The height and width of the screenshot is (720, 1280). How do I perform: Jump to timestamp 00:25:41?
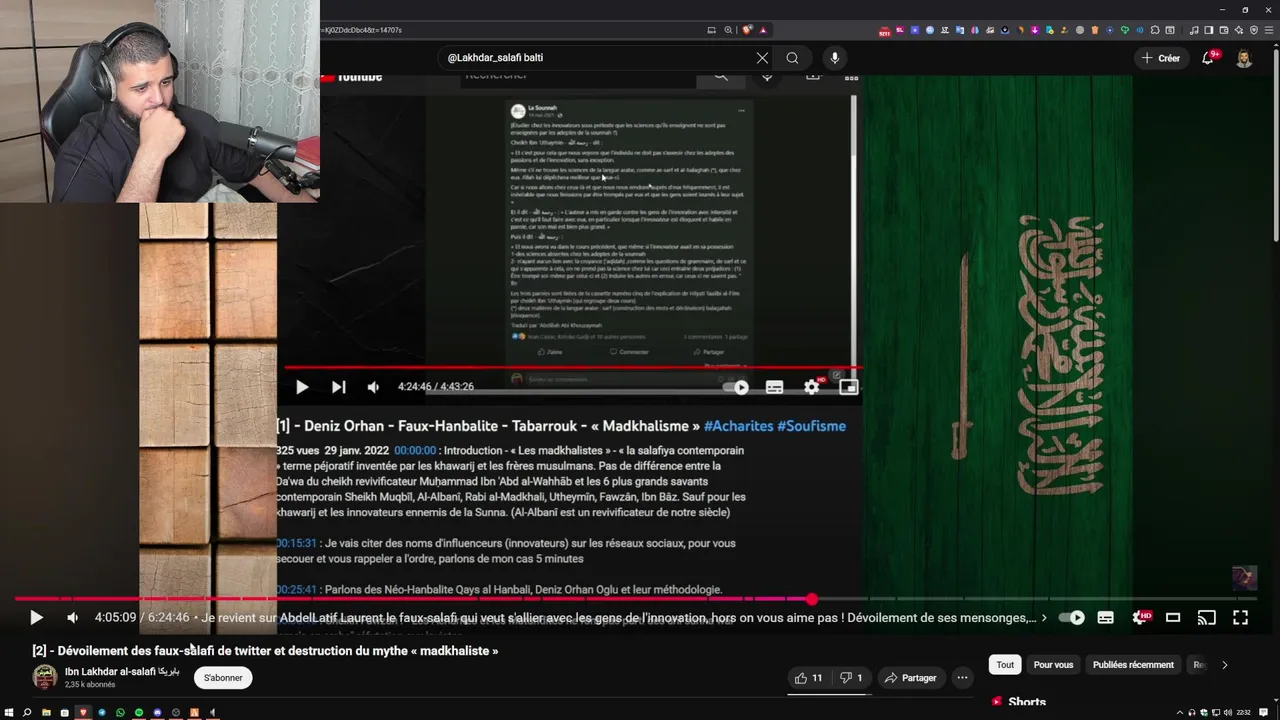tap(298, 590)
